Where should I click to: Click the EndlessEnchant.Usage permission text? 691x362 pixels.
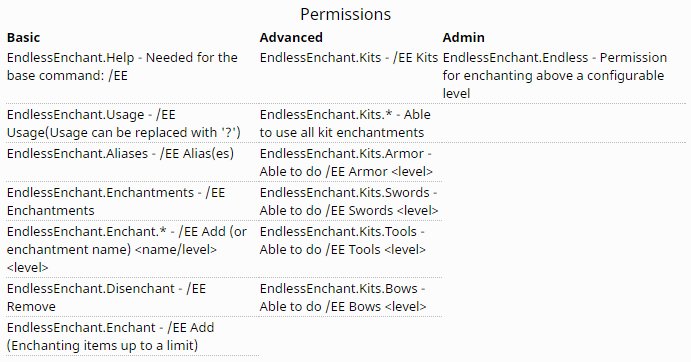click(x=124, y=123)
